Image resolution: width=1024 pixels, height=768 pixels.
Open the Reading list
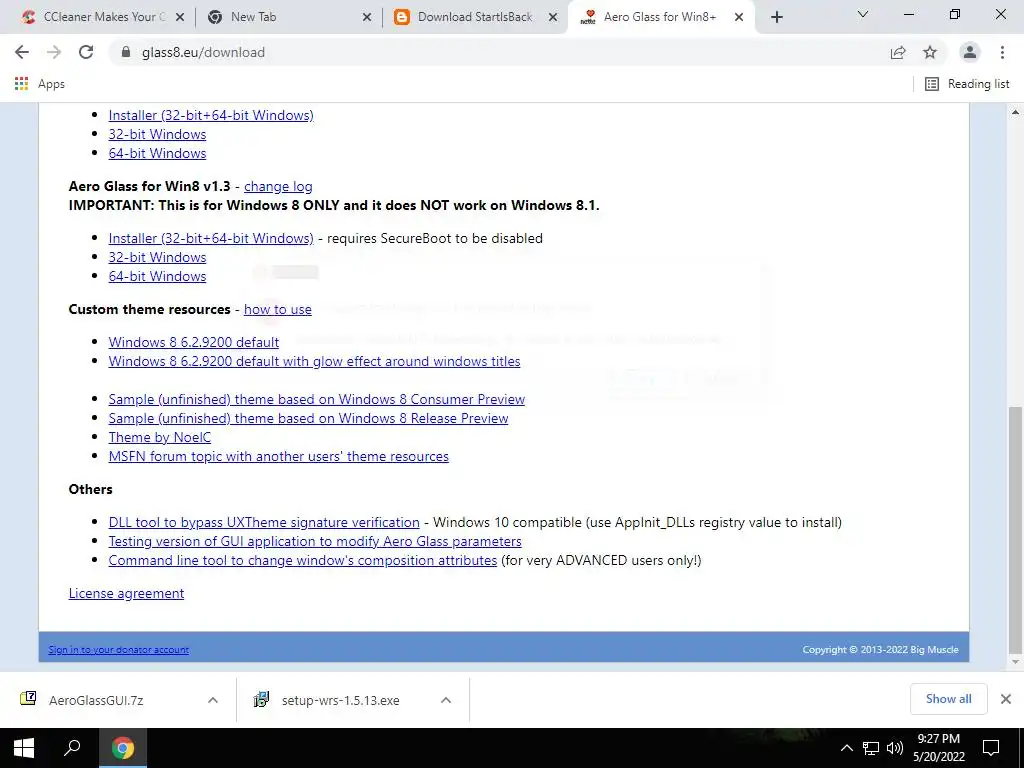967,84
